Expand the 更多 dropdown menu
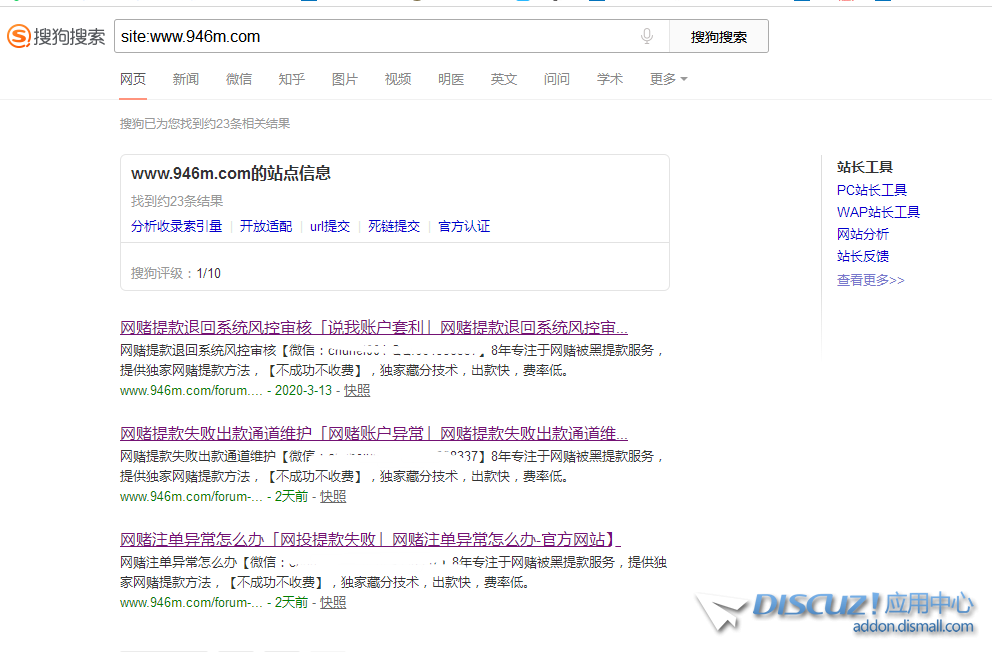 668,79
